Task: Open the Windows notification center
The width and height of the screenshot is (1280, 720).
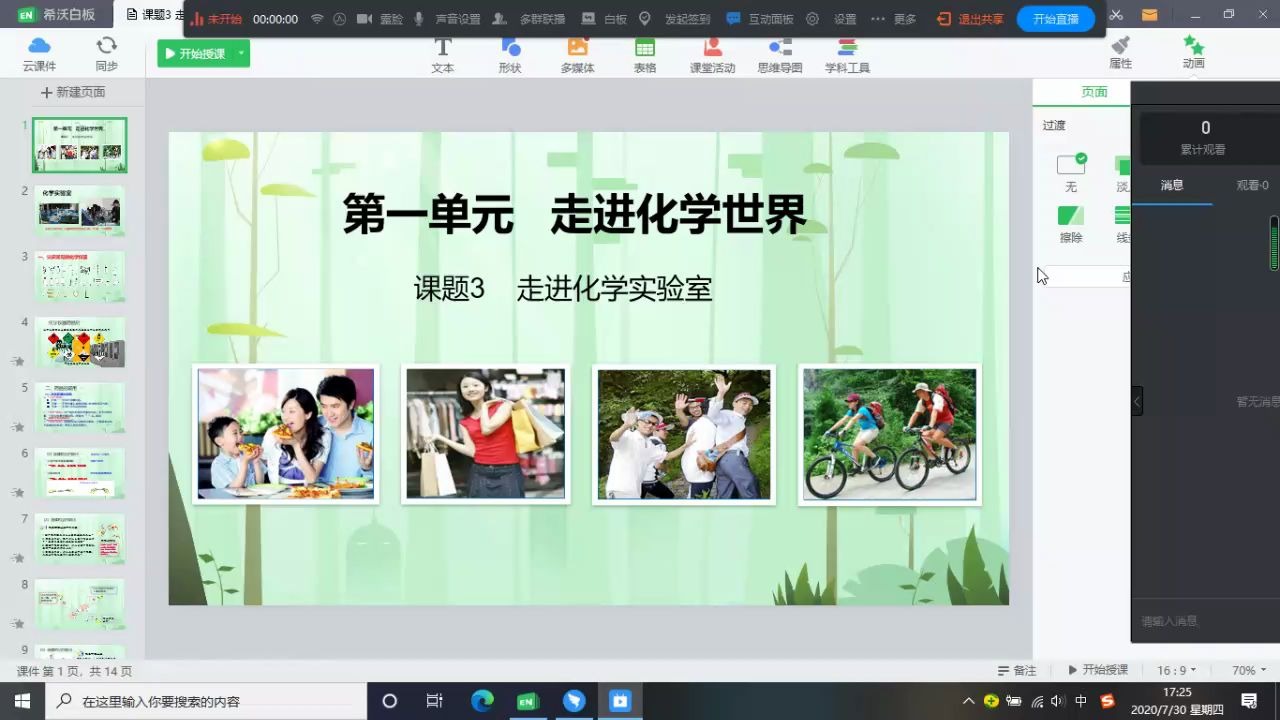Action: tap(1249, 701)
